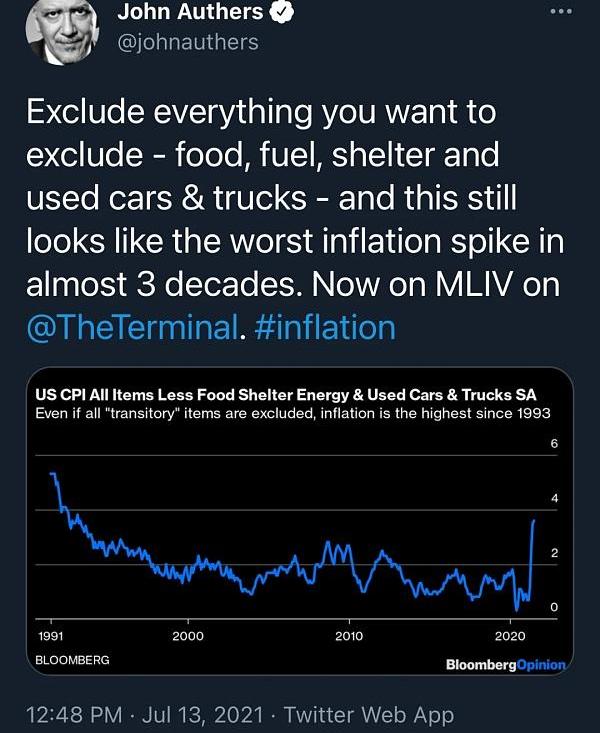
Task: Open the three-dot more options menu
Action: click(x=561, y=12)
